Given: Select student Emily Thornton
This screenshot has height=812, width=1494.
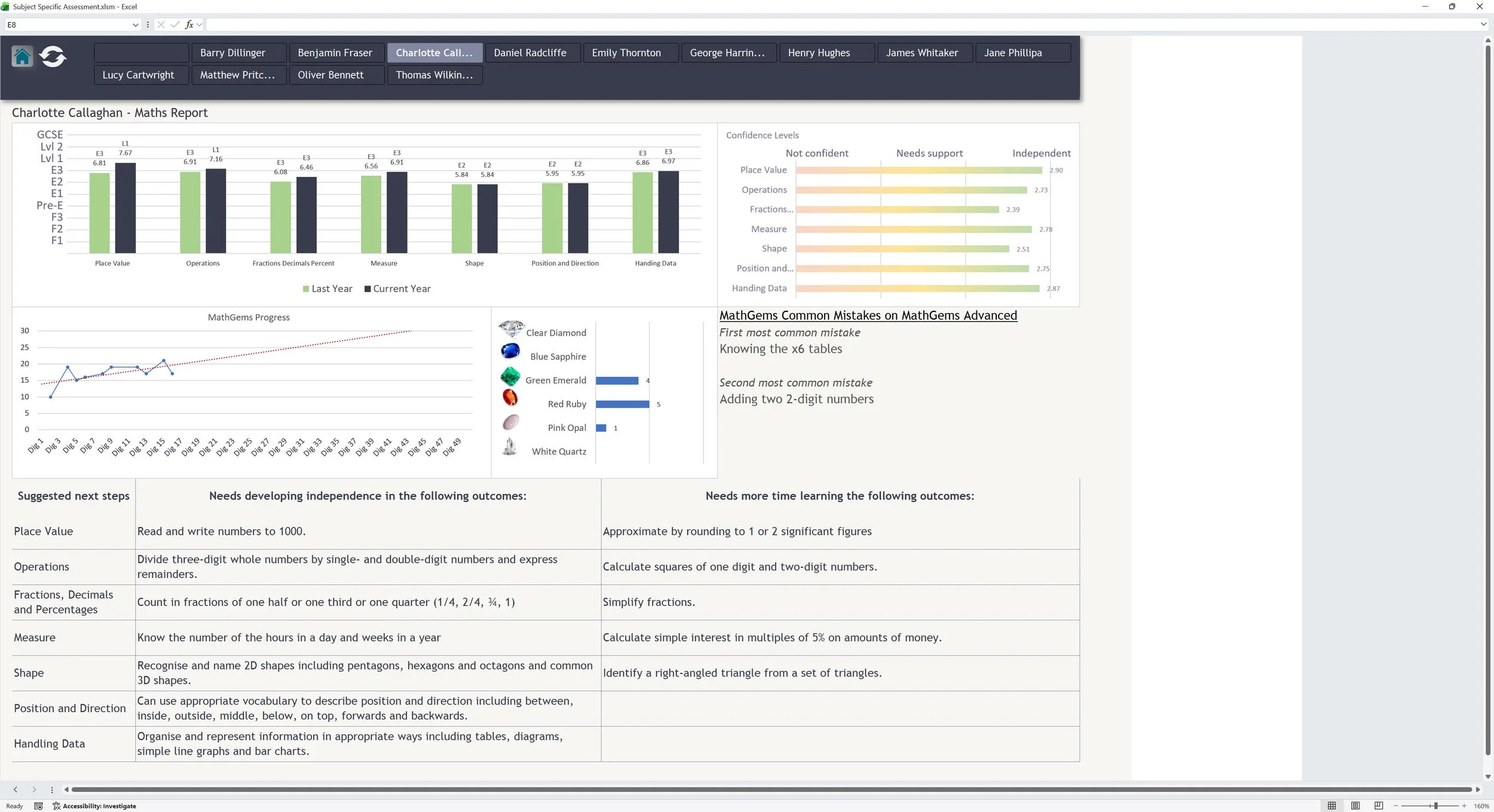Looking at the screenshot, I should [x=631, y=53].
